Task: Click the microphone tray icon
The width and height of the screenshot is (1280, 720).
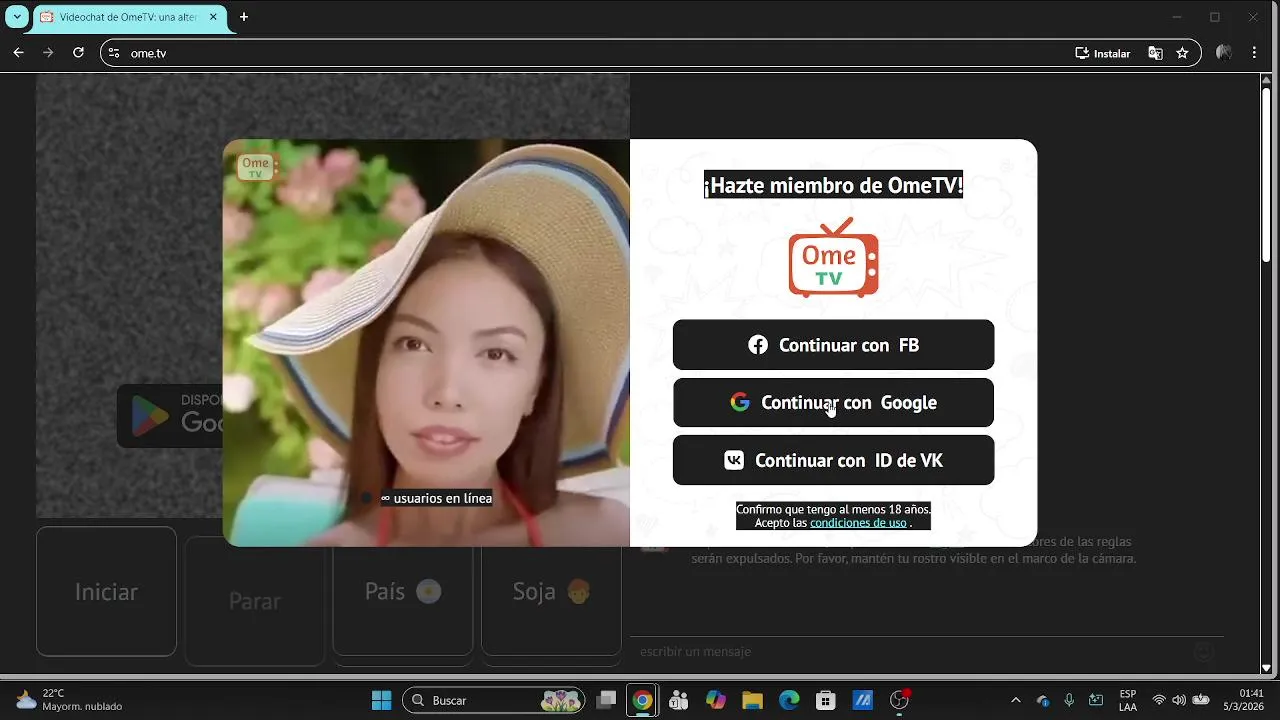Action: (x=1069, y=700)
